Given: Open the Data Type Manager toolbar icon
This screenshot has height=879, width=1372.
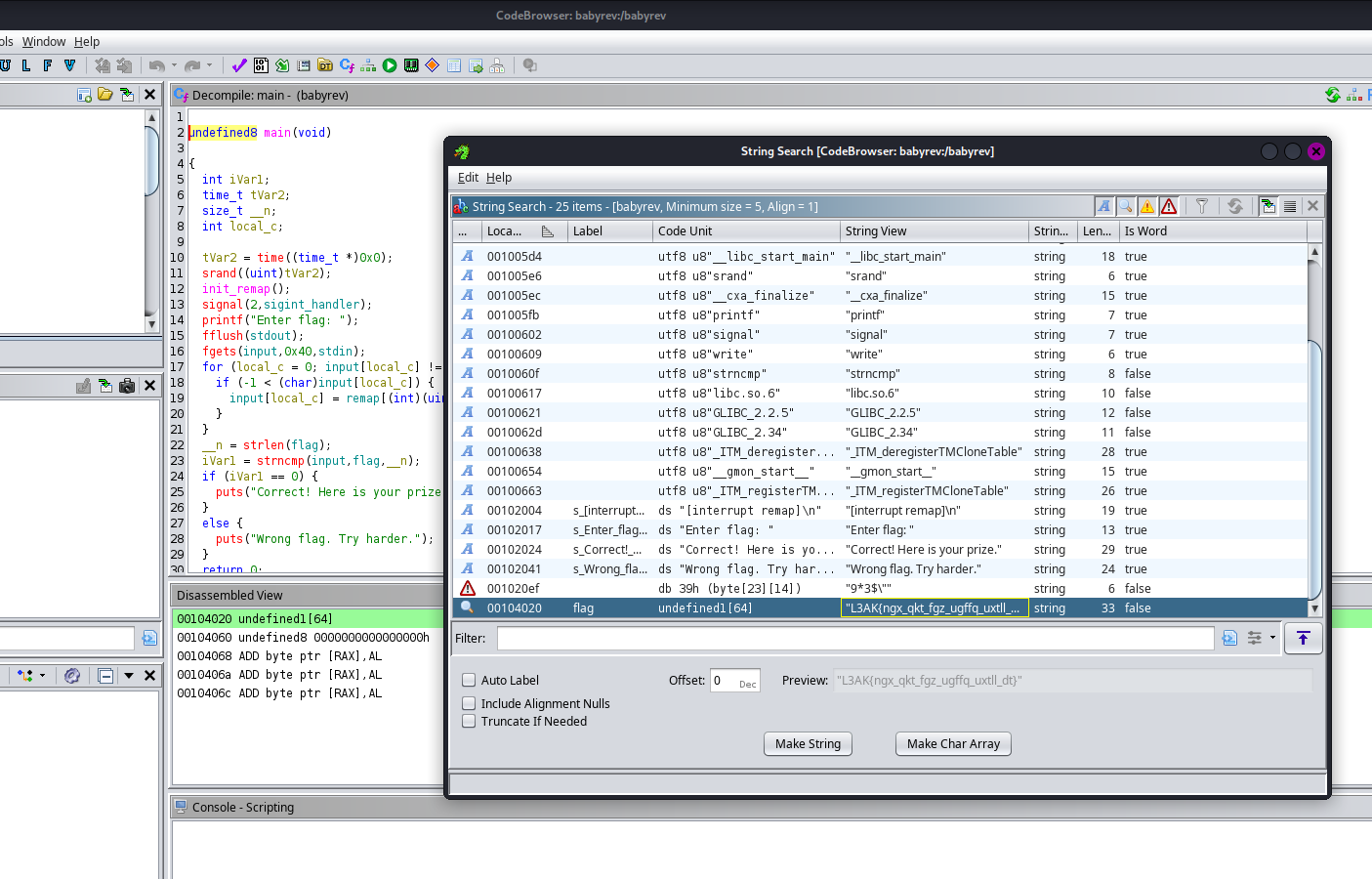Looking at the screenshot, I should [325, 65].
